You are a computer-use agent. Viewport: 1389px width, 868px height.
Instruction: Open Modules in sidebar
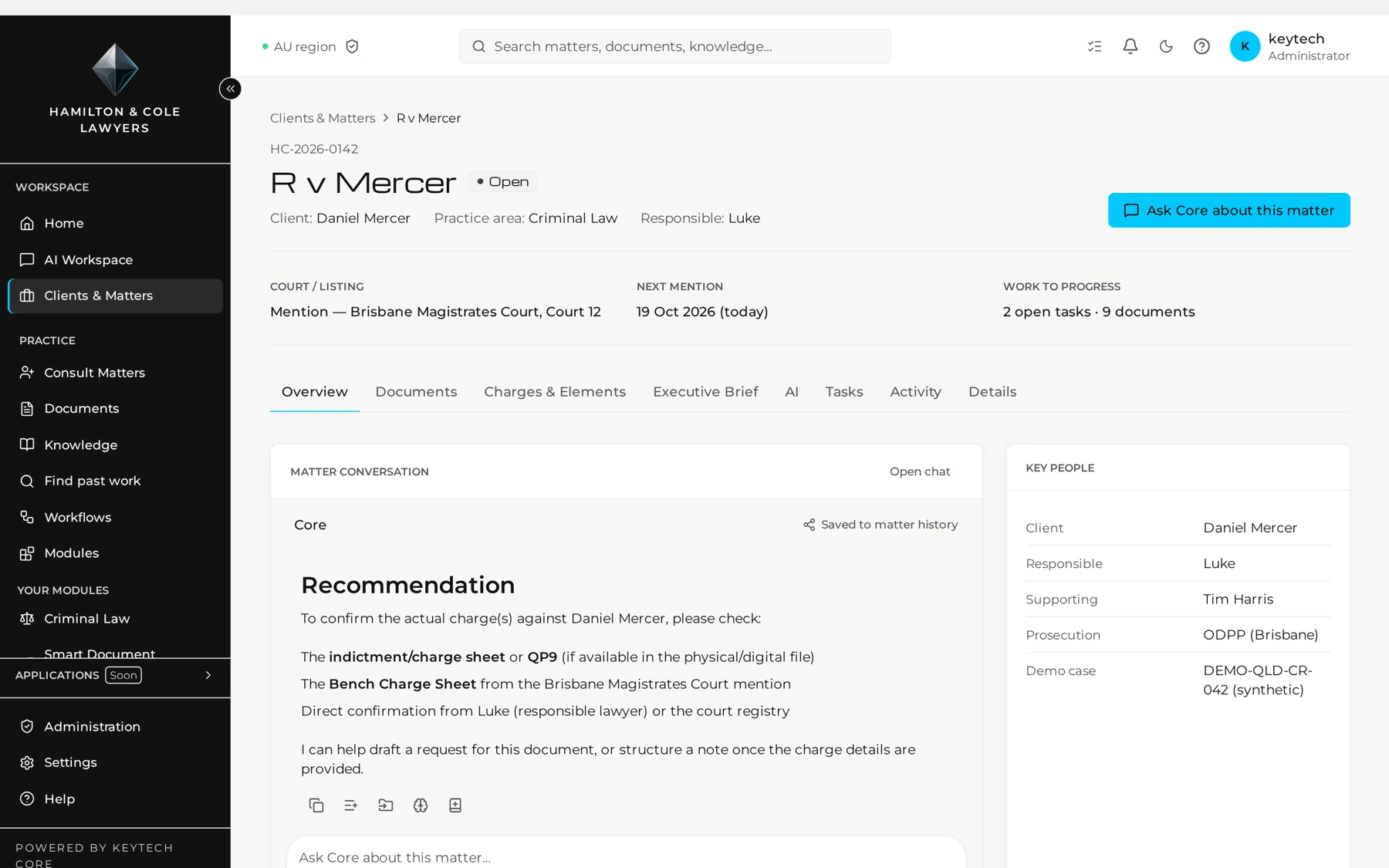(115, 553)
